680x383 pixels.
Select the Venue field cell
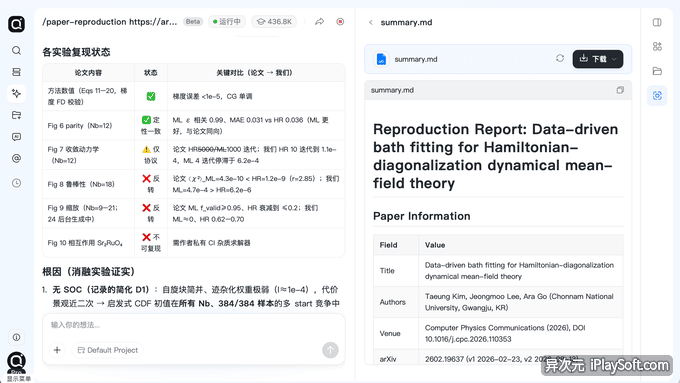pos(396,333)
